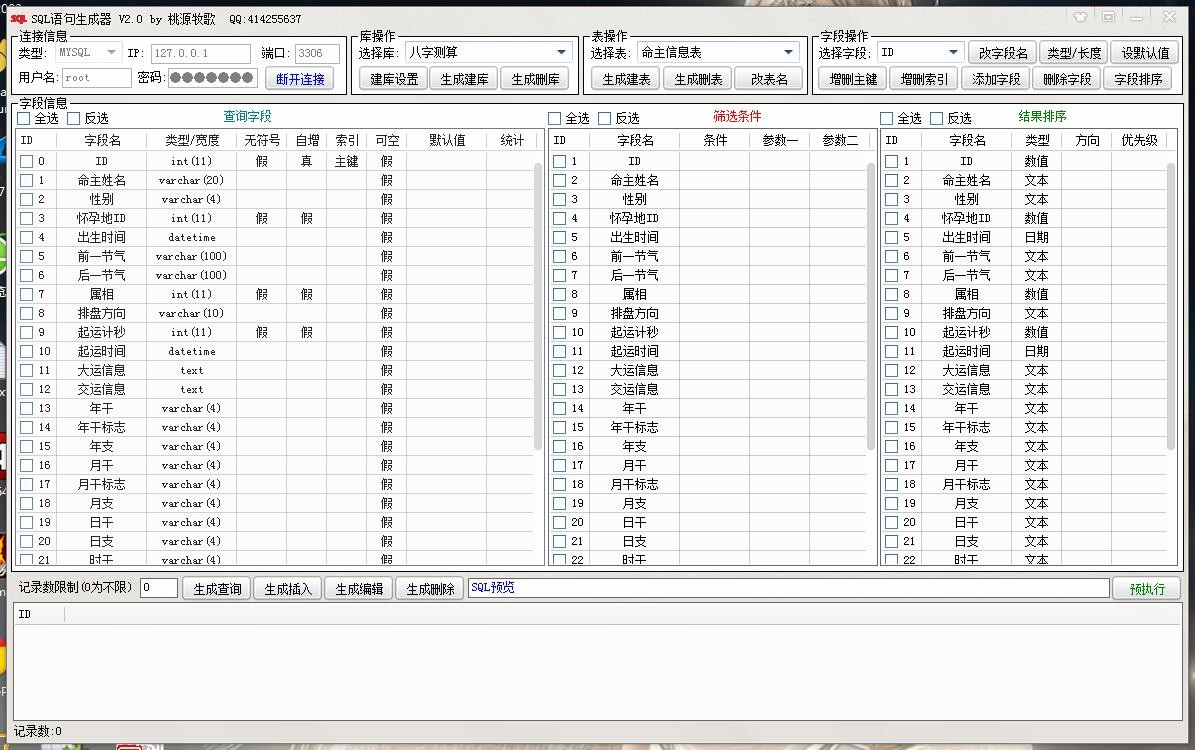The image size is (1195, 750).
Task: Tick 全选 checkbox beside 结果排序 heading
Action: coord(886,118)
